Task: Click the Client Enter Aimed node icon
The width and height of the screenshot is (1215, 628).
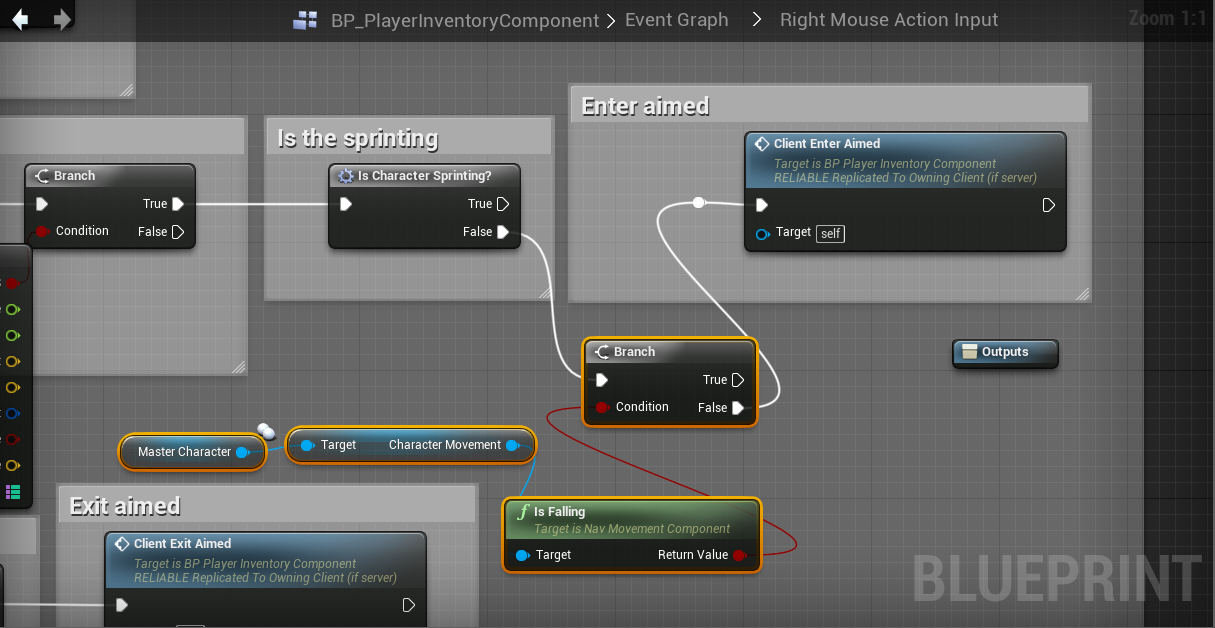Action: [x=761, y=144]
